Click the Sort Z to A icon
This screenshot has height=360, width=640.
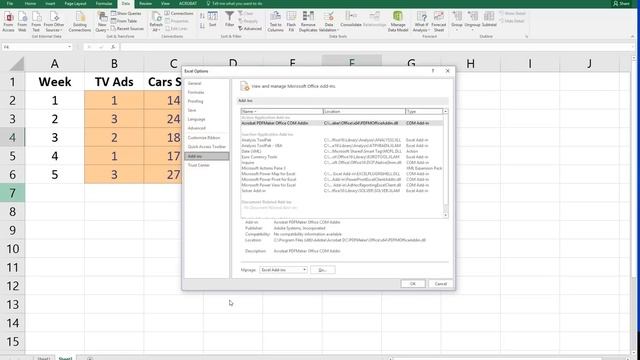[202, 26]
